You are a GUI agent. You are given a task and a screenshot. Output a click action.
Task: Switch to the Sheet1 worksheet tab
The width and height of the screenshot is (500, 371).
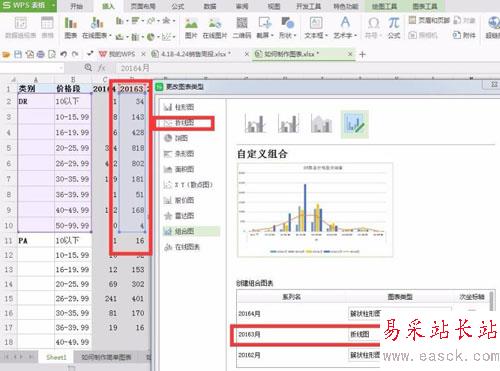point(56,357)
